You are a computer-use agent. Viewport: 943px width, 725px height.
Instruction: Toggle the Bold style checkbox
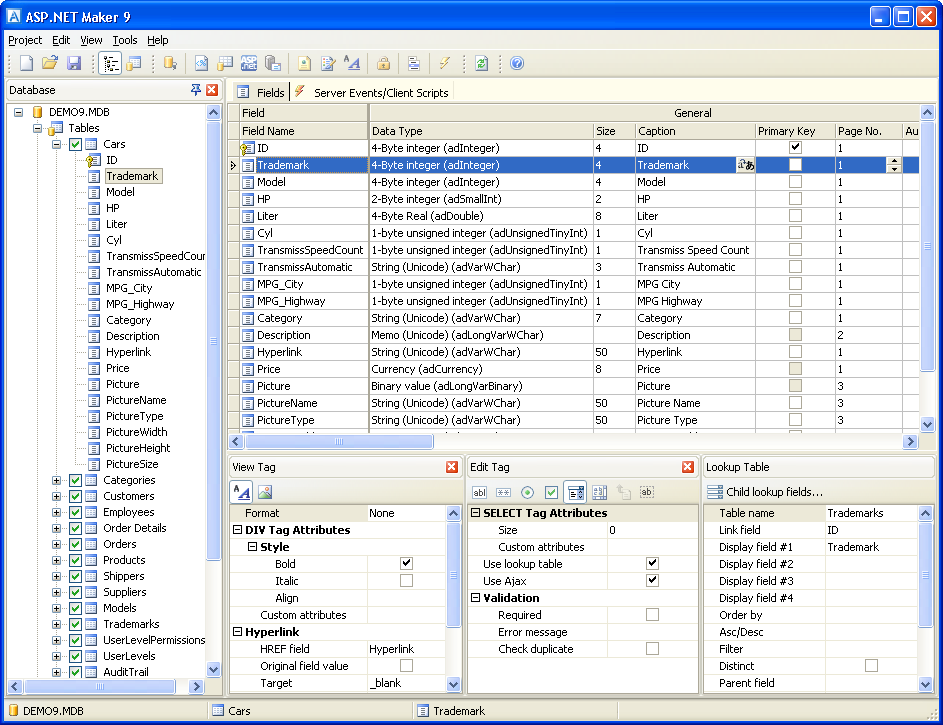pyautogui.click(x=406, y=563)
